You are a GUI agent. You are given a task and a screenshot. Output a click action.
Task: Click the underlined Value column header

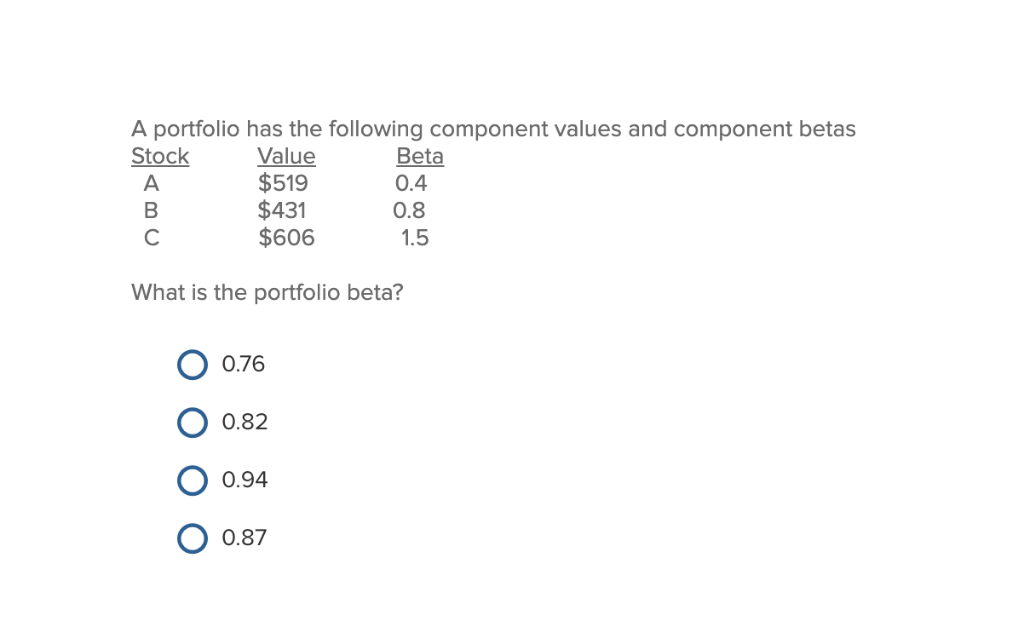coord(286,157)
